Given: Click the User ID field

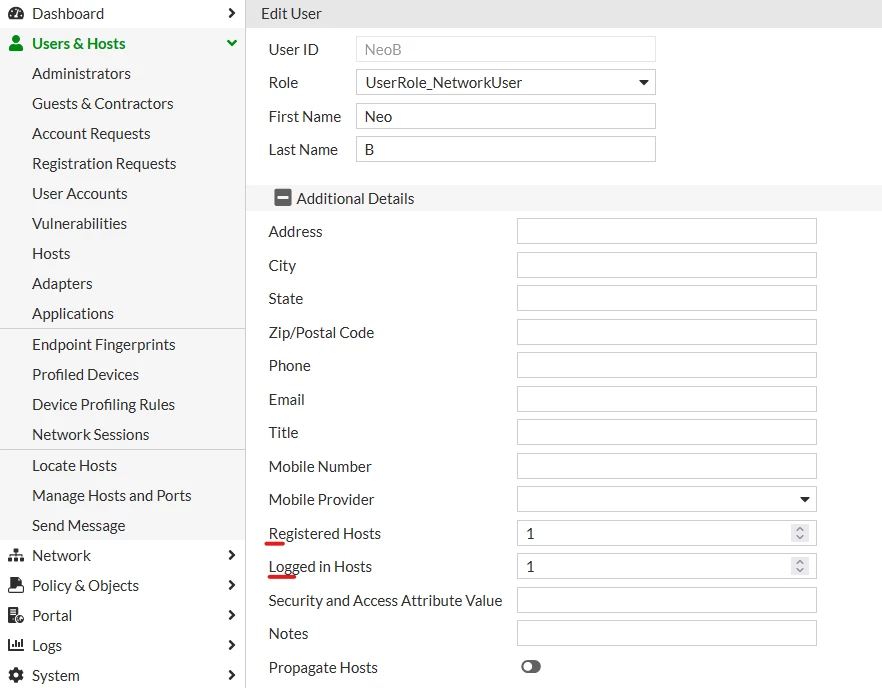Looking at the screenshot, I should 506,50.
